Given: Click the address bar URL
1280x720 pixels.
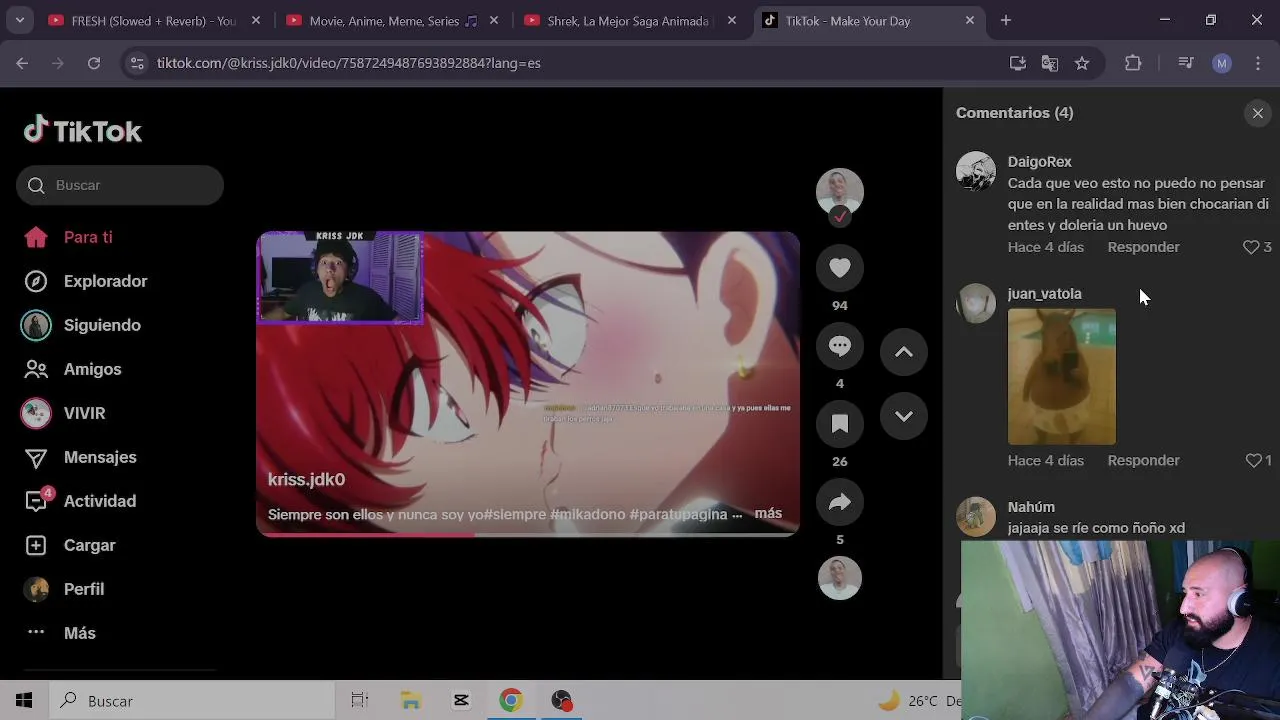Looking at the screenshot, I should (x=348, y=63).
